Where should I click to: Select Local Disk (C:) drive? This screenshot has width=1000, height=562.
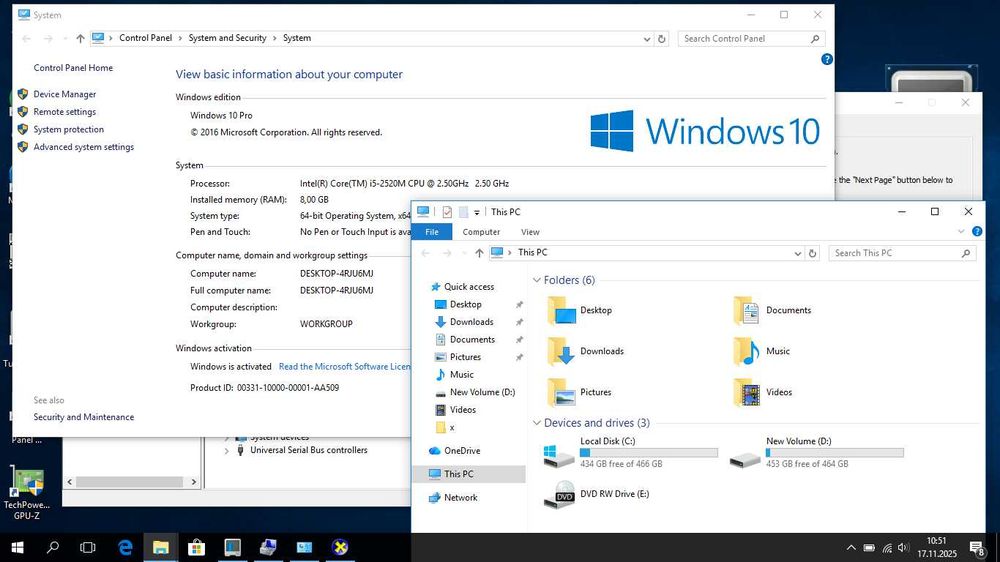631,452
